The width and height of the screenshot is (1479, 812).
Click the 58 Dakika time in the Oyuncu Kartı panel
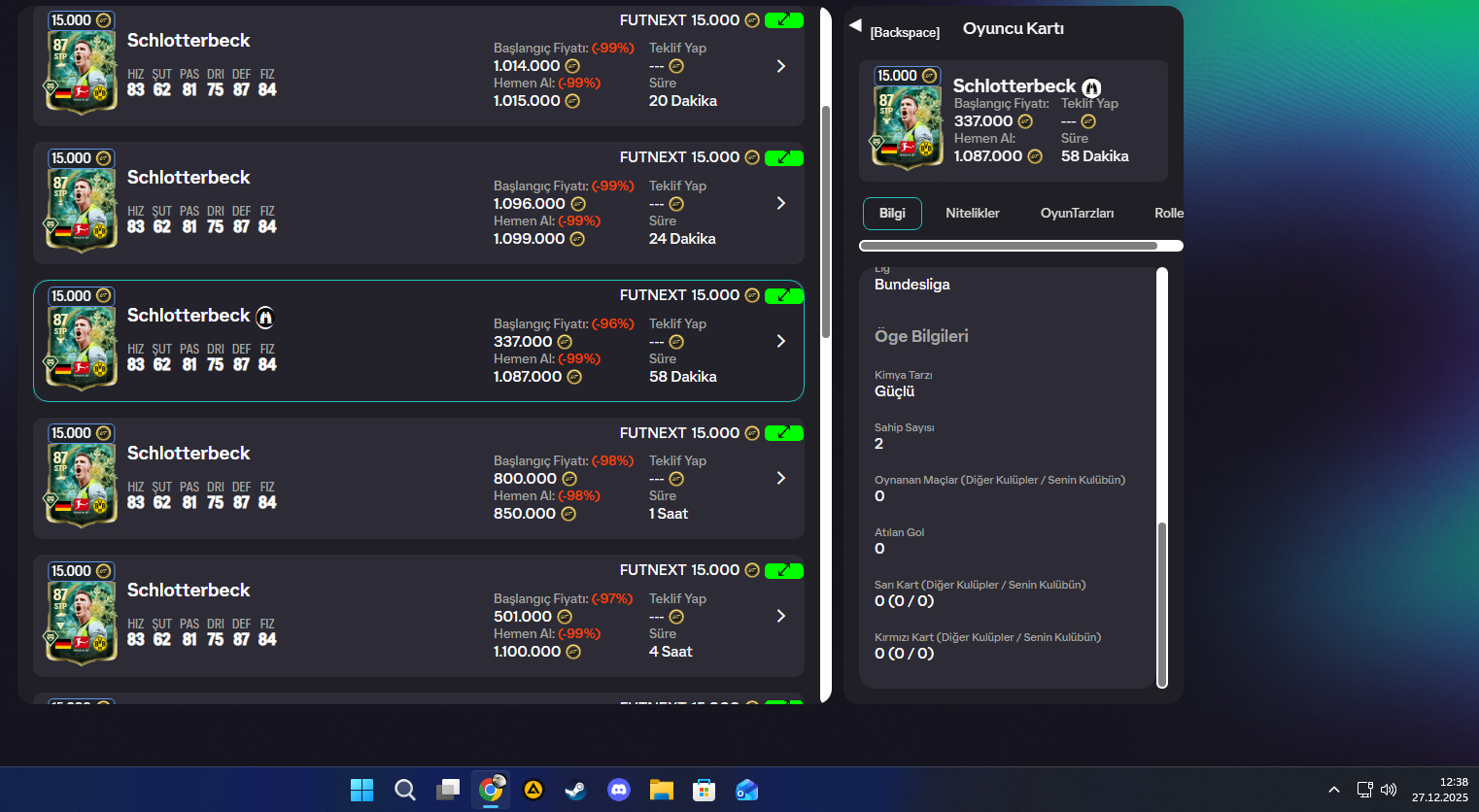[x=1095, y=156]
